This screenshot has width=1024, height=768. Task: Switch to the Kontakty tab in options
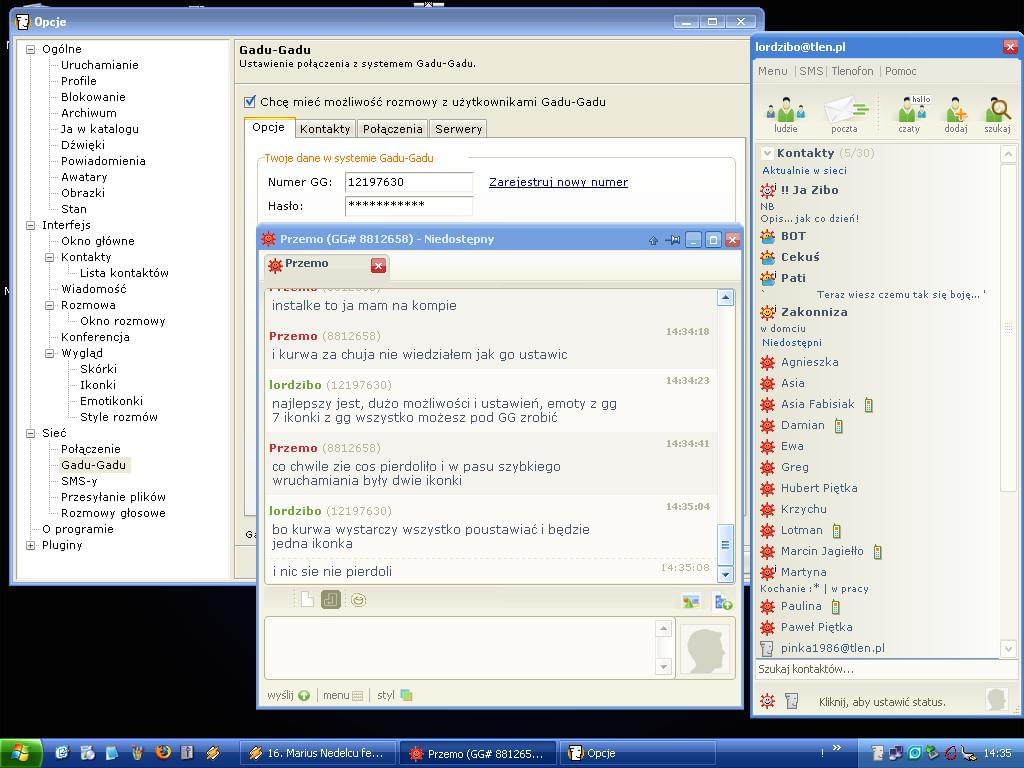point(325,129)
